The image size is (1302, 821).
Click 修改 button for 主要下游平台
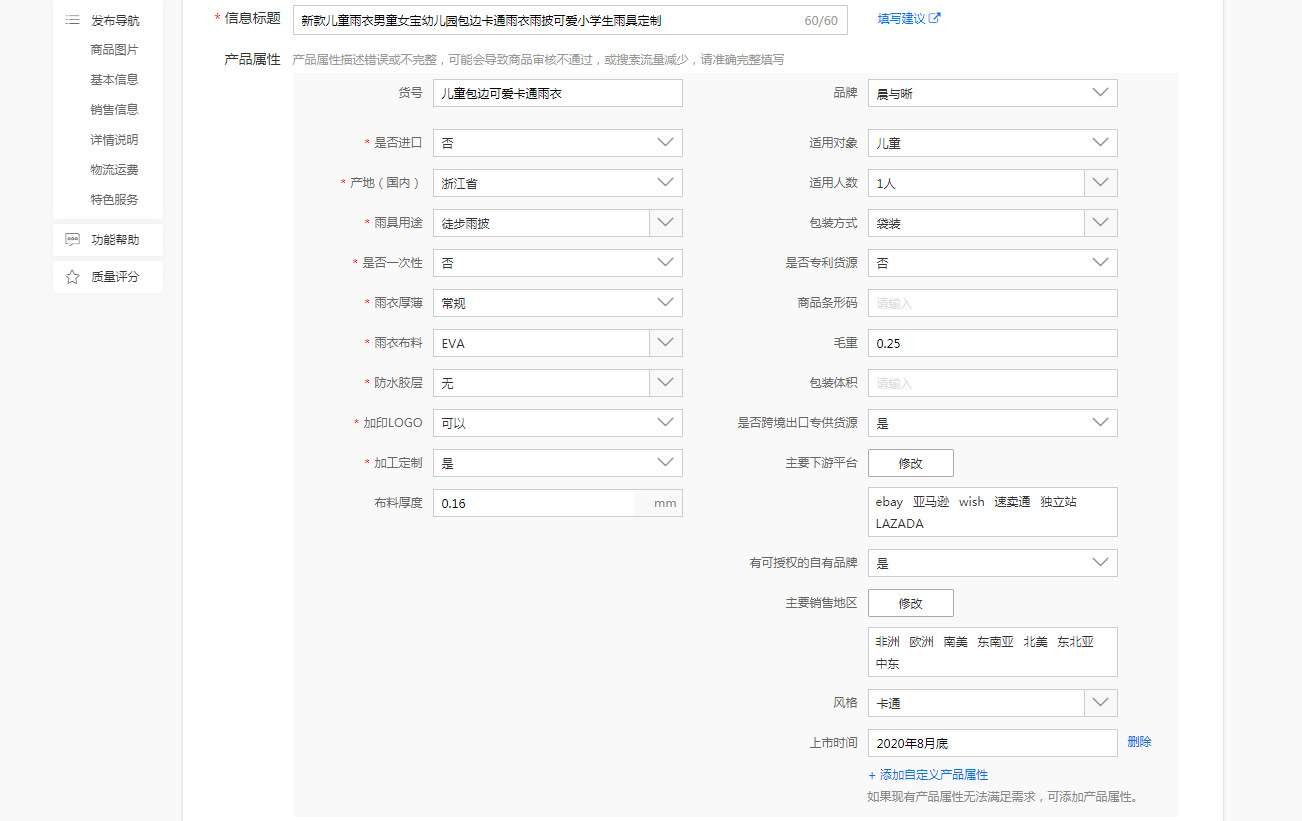tap(910, 463)
